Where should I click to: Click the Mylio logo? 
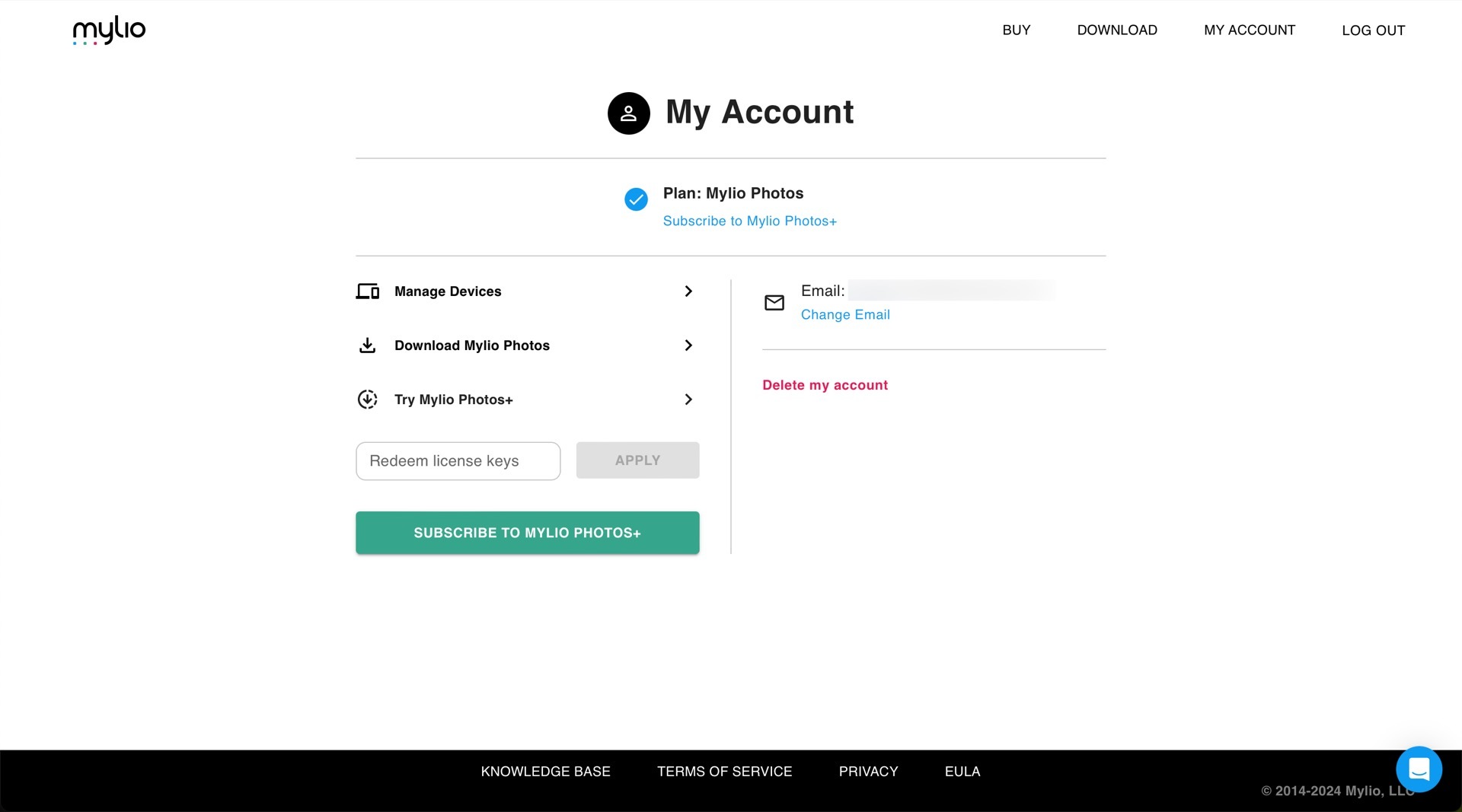pos(109,30)
